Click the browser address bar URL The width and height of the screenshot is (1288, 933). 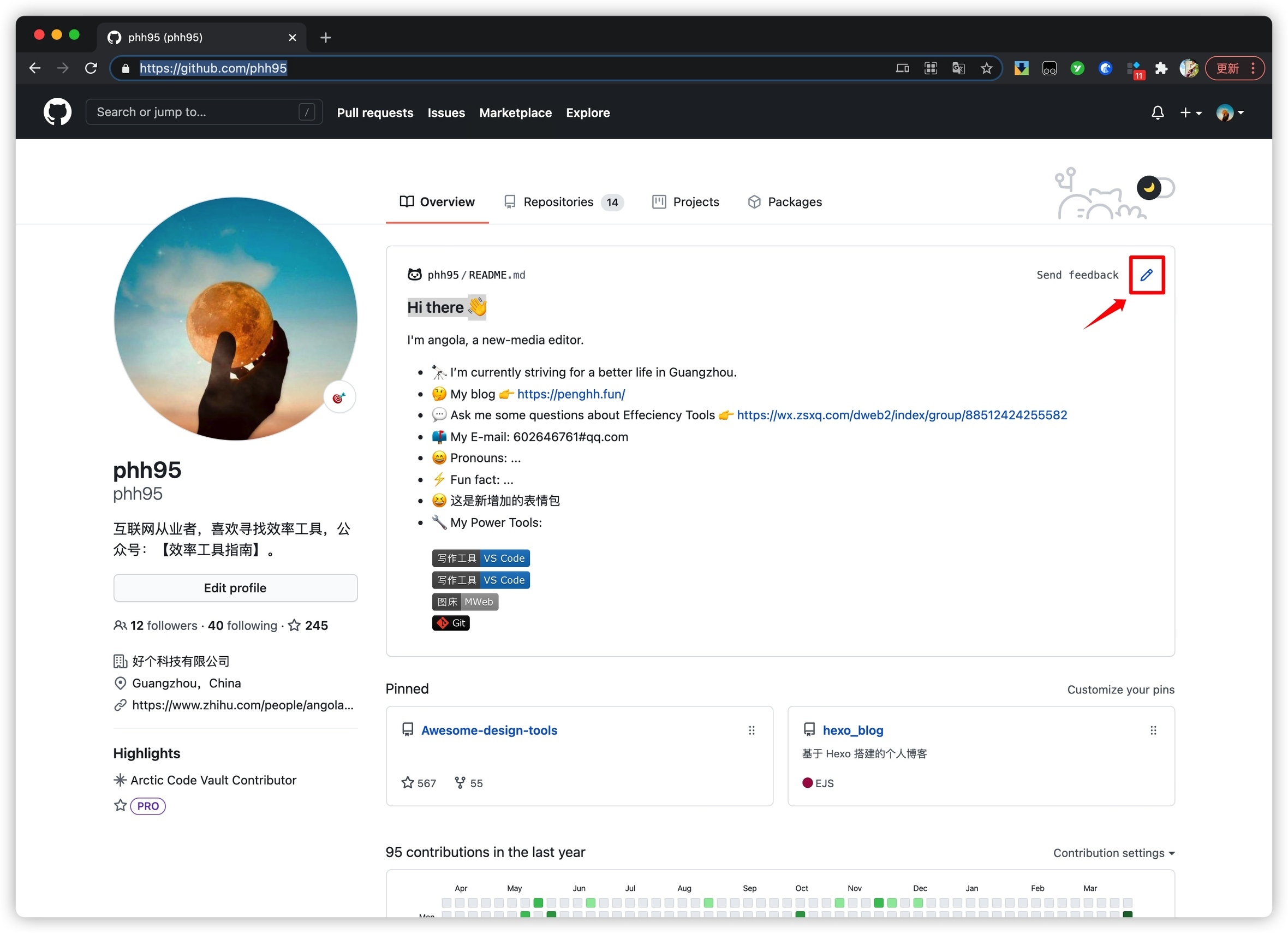click(x=213, y=68)
